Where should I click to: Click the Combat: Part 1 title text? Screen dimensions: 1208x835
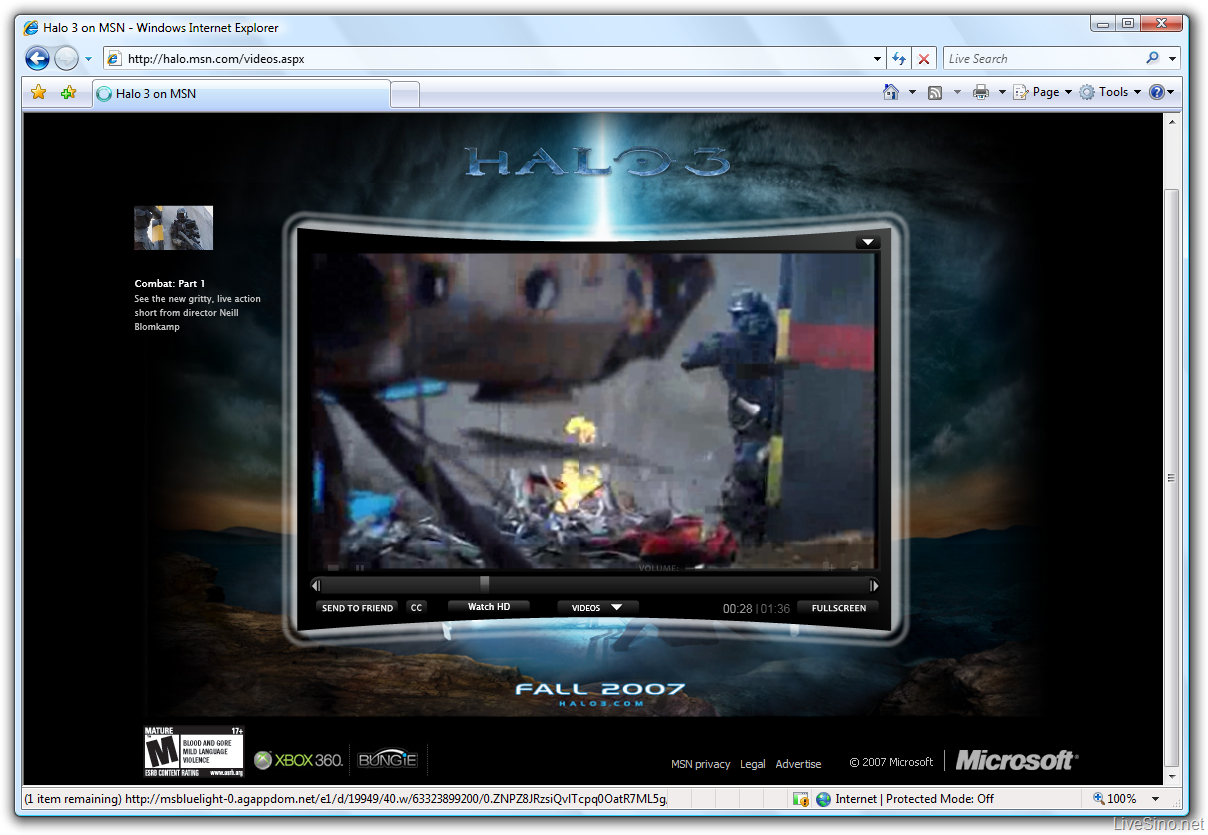(170, 284)
